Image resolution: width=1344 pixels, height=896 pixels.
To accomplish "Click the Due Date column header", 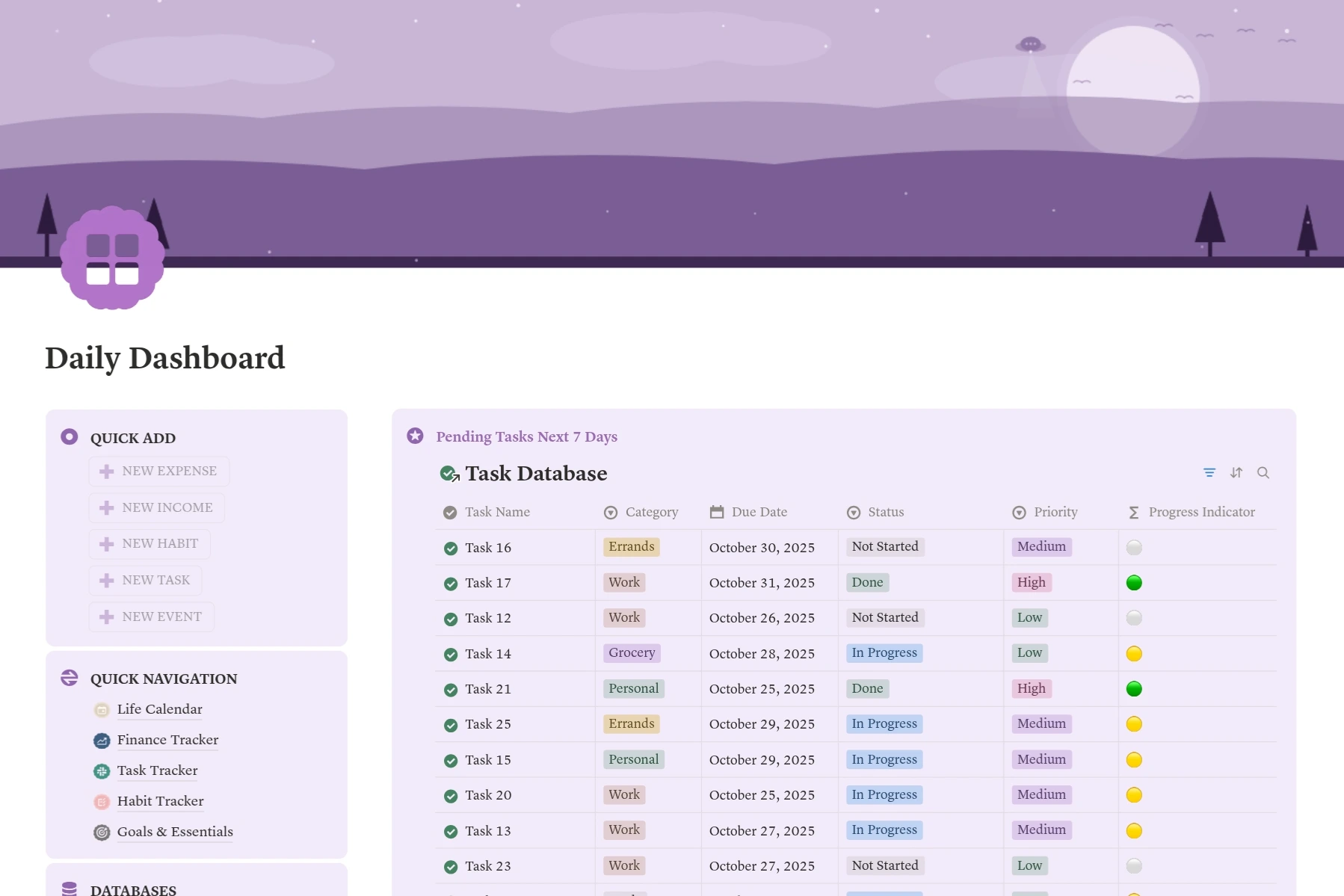I will point(759,512).
